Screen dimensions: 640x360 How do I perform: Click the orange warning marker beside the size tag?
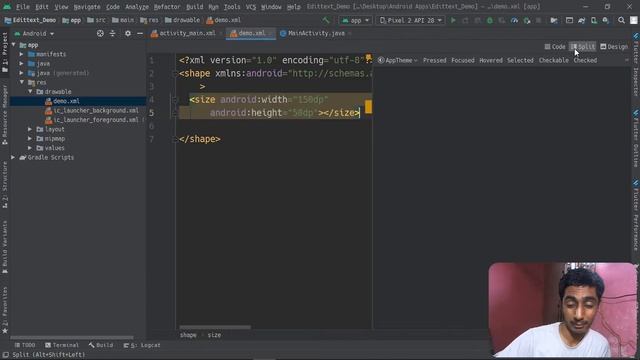(368, 107)
